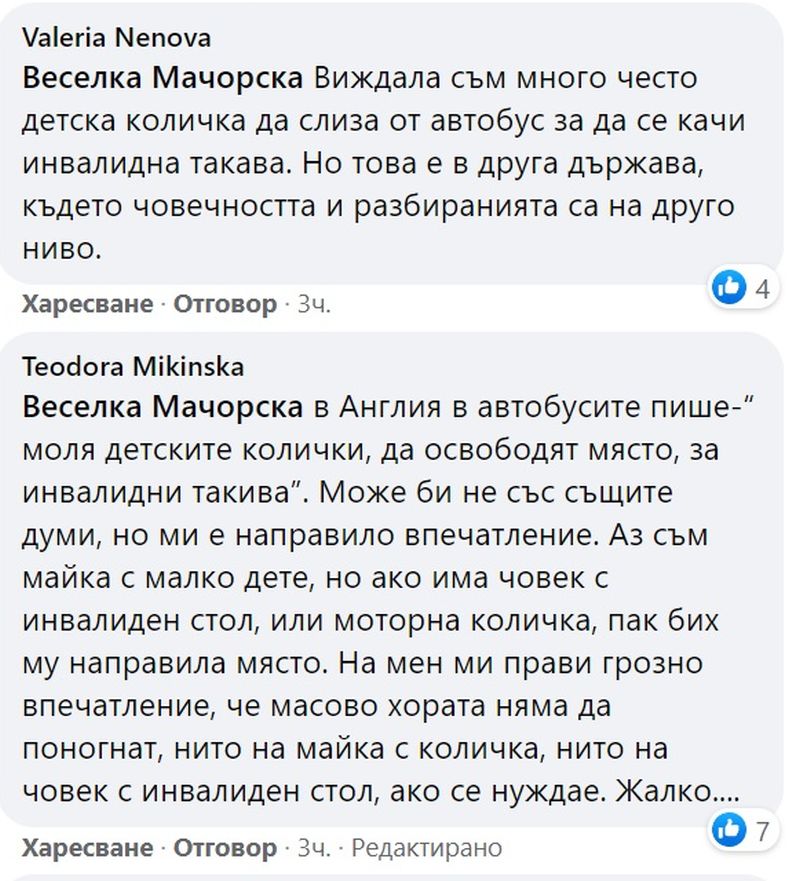View edit history via Редактирано
Screen dimensions: 800x881
(426, 847)
